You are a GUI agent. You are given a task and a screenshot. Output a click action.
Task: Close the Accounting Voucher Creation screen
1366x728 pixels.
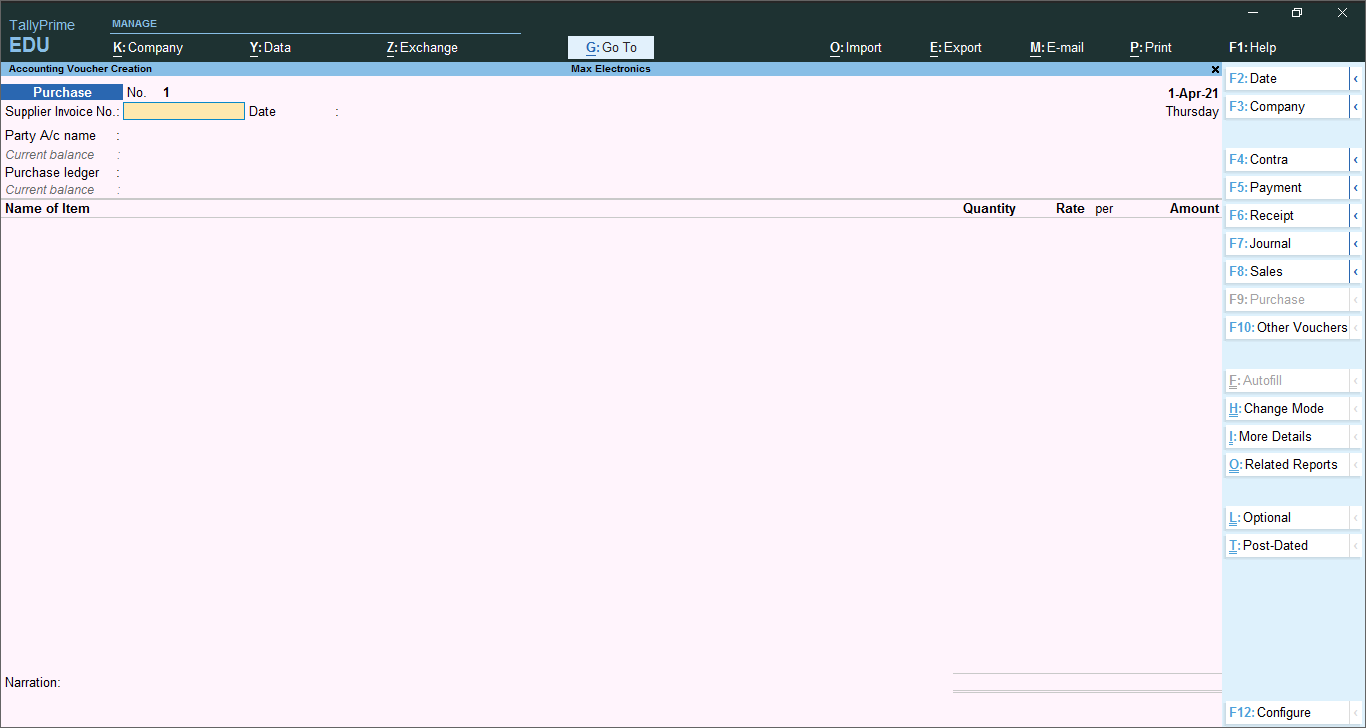[1215, 70]
